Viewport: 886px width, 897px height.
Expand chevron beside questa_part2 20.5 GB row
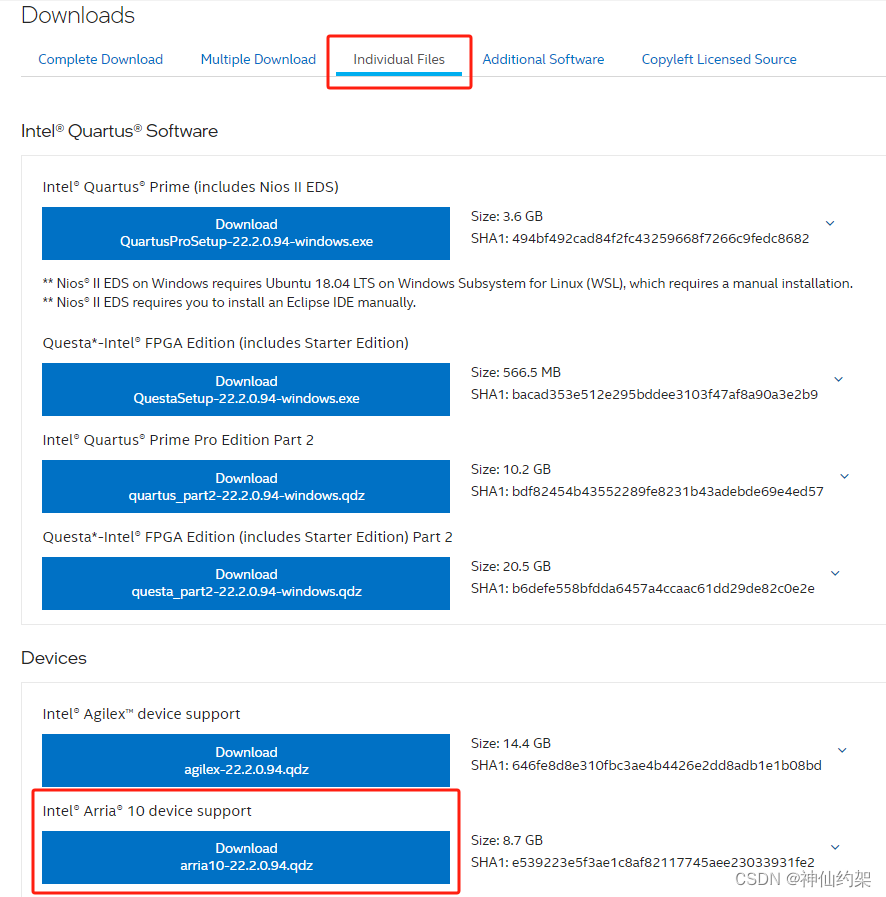click(x=835, y=573)
